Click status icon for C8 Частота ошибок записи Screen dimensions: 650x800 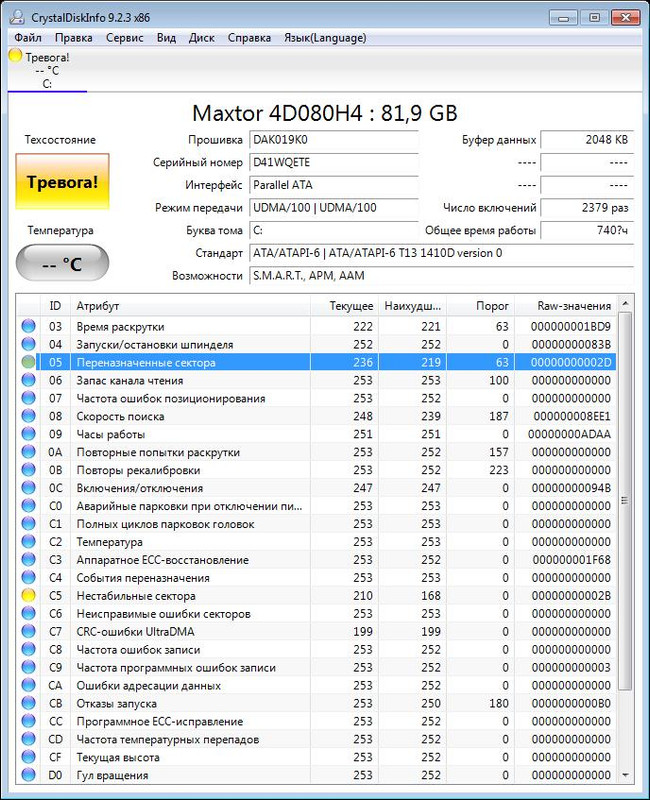[29, 649]
